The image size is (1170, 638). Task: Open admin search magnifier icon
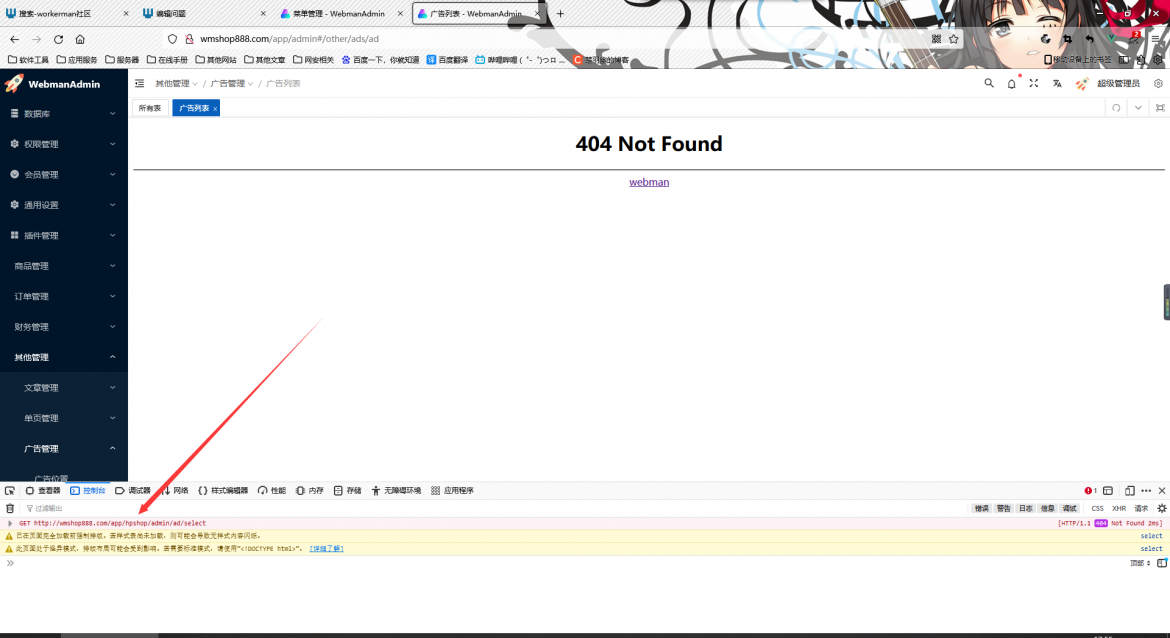(x=989, y=84)
